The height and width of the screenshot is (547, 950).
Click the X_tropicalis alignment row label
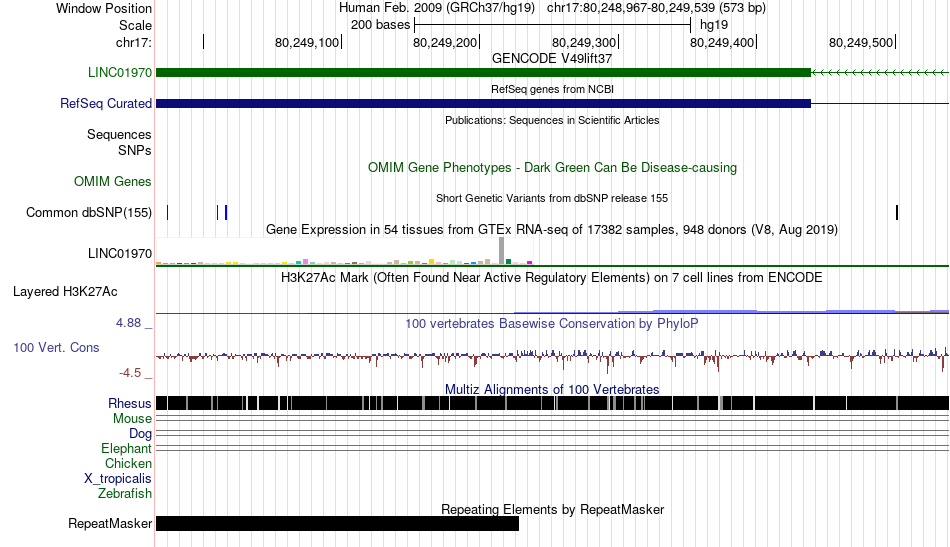click(118, 479)
